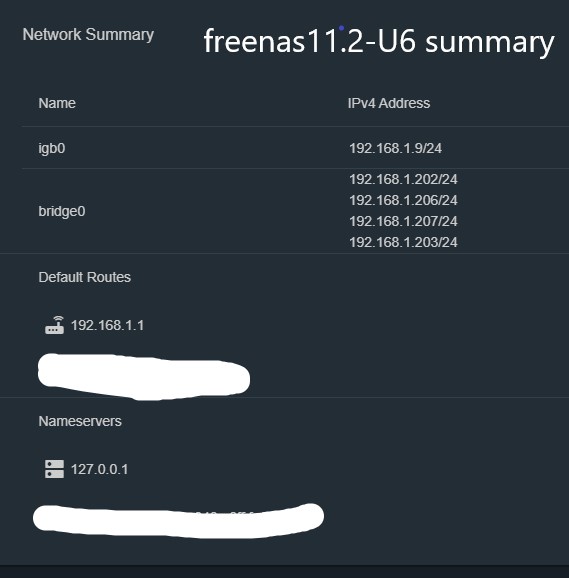This screenshot has width=569, height=578.
Task: Click the Default Routes section label
Action: pos(84,277)
